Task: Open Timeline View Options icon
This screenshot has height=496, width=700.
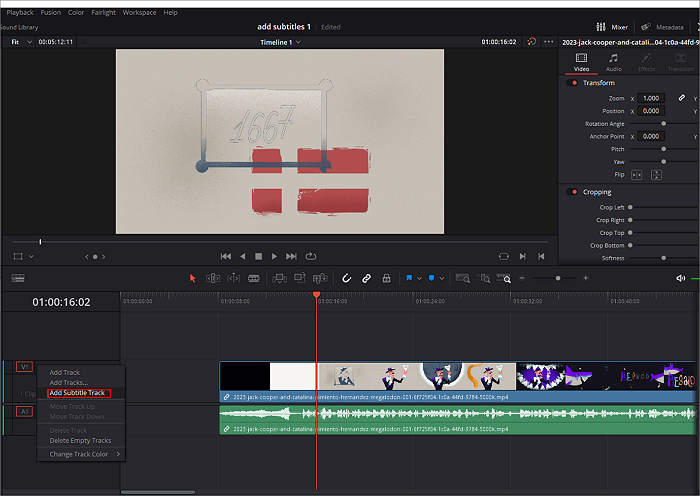Action: [18, 278]
